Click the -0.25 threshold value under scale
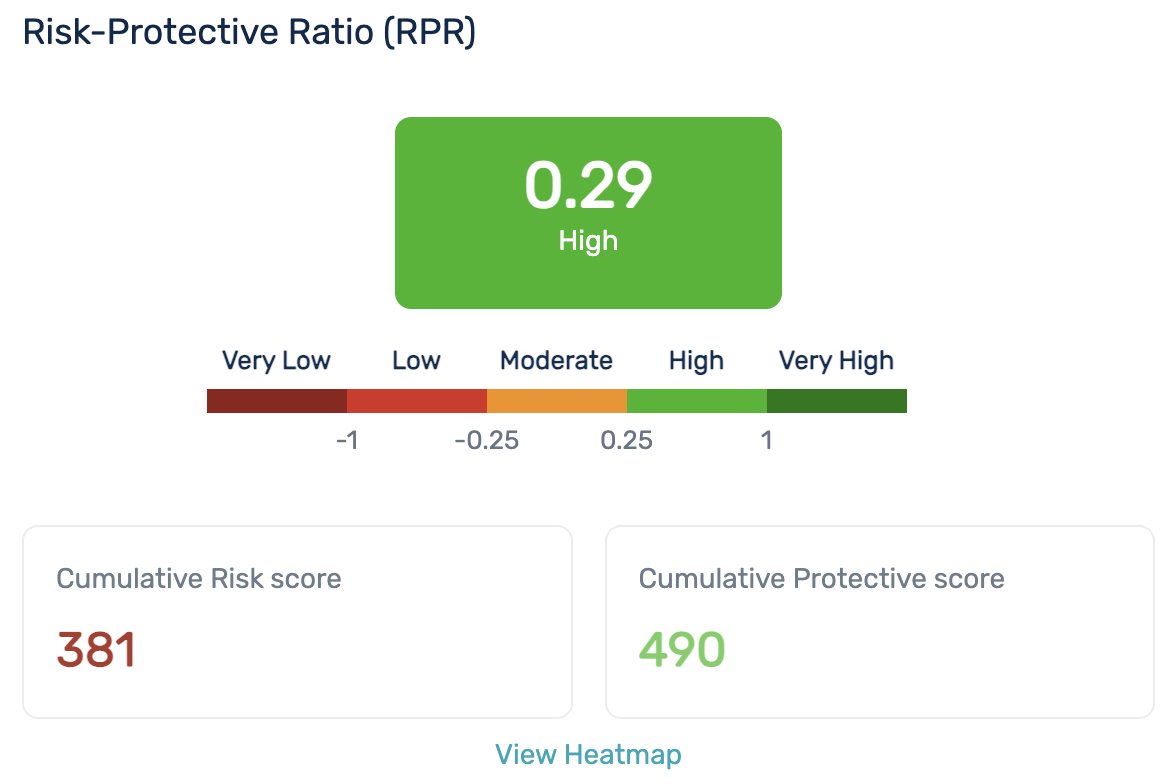Screen dimensions: 1172x784 point(487,440)
